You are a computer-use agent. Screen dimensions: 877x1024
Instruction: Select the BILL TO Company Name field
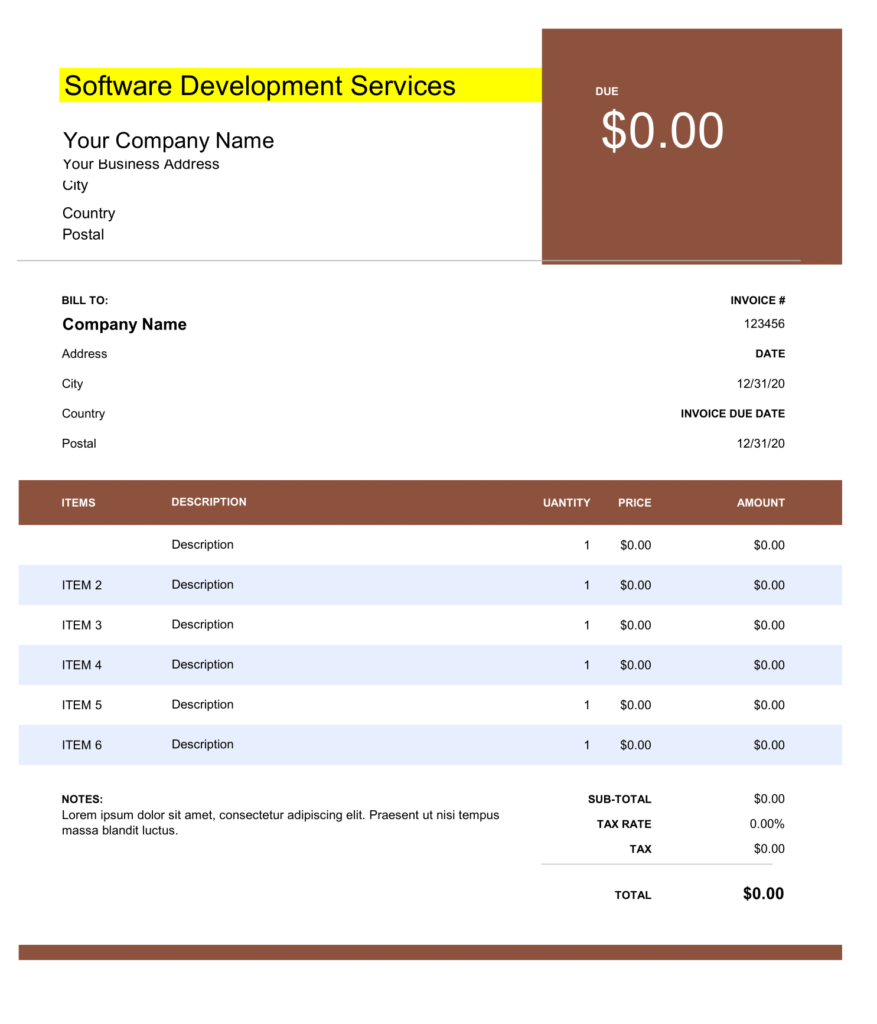[124, 324]
